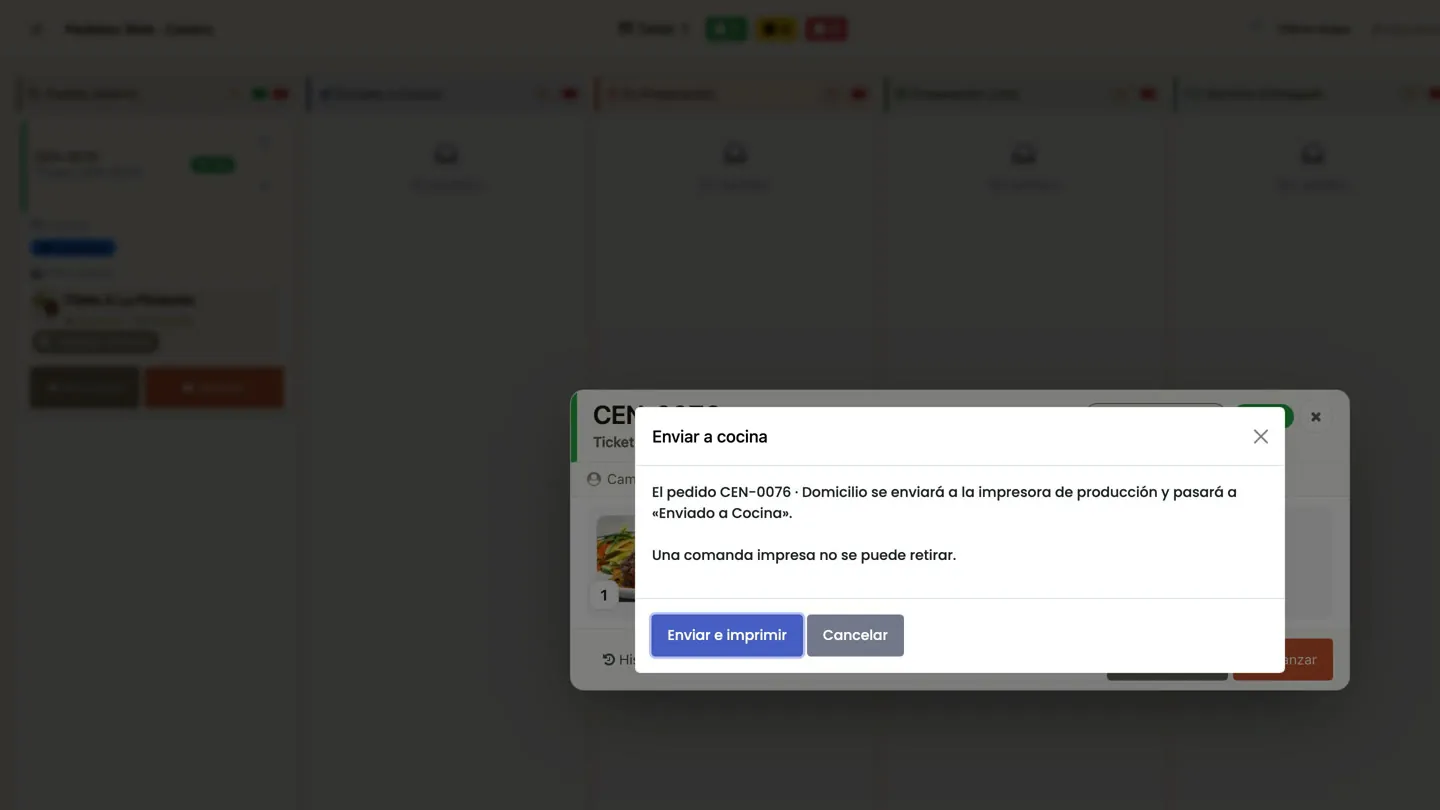The image size is (1440, 810).
Task: Click the 'Enviar a cocina' dialog title
Action: [x=710, y=436]
